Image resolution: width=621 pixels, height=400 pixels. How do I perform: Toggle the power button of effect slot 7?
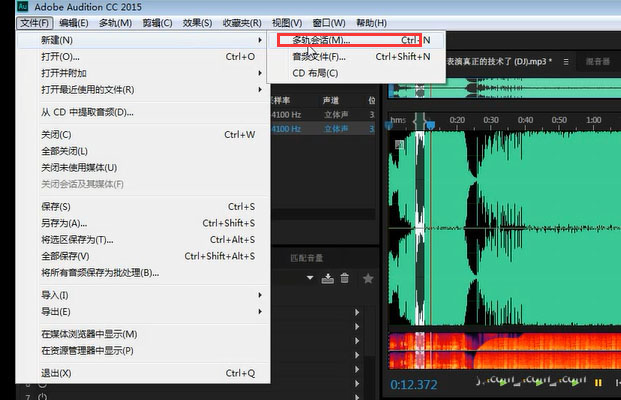[x=42, y=396]
